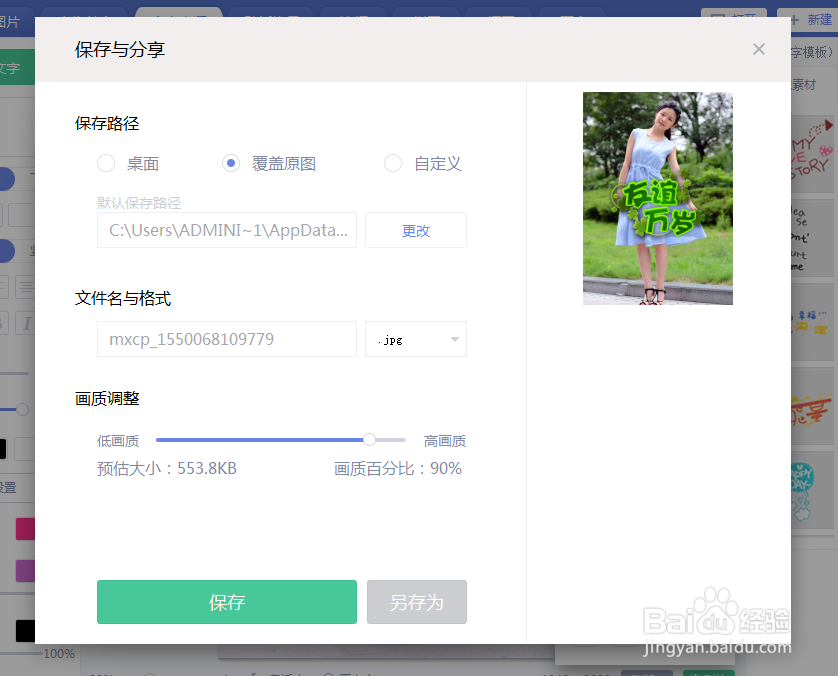
Task: Click the green 保存 button
Action: tap(227, 602)
